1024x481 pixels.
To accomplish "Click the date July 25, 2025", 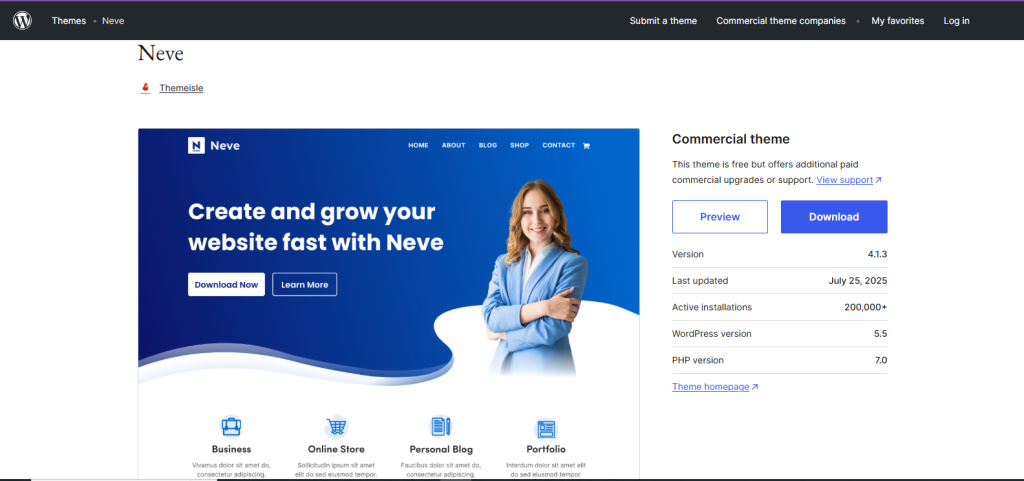I will pyautogui.click(x=858, y=281).
